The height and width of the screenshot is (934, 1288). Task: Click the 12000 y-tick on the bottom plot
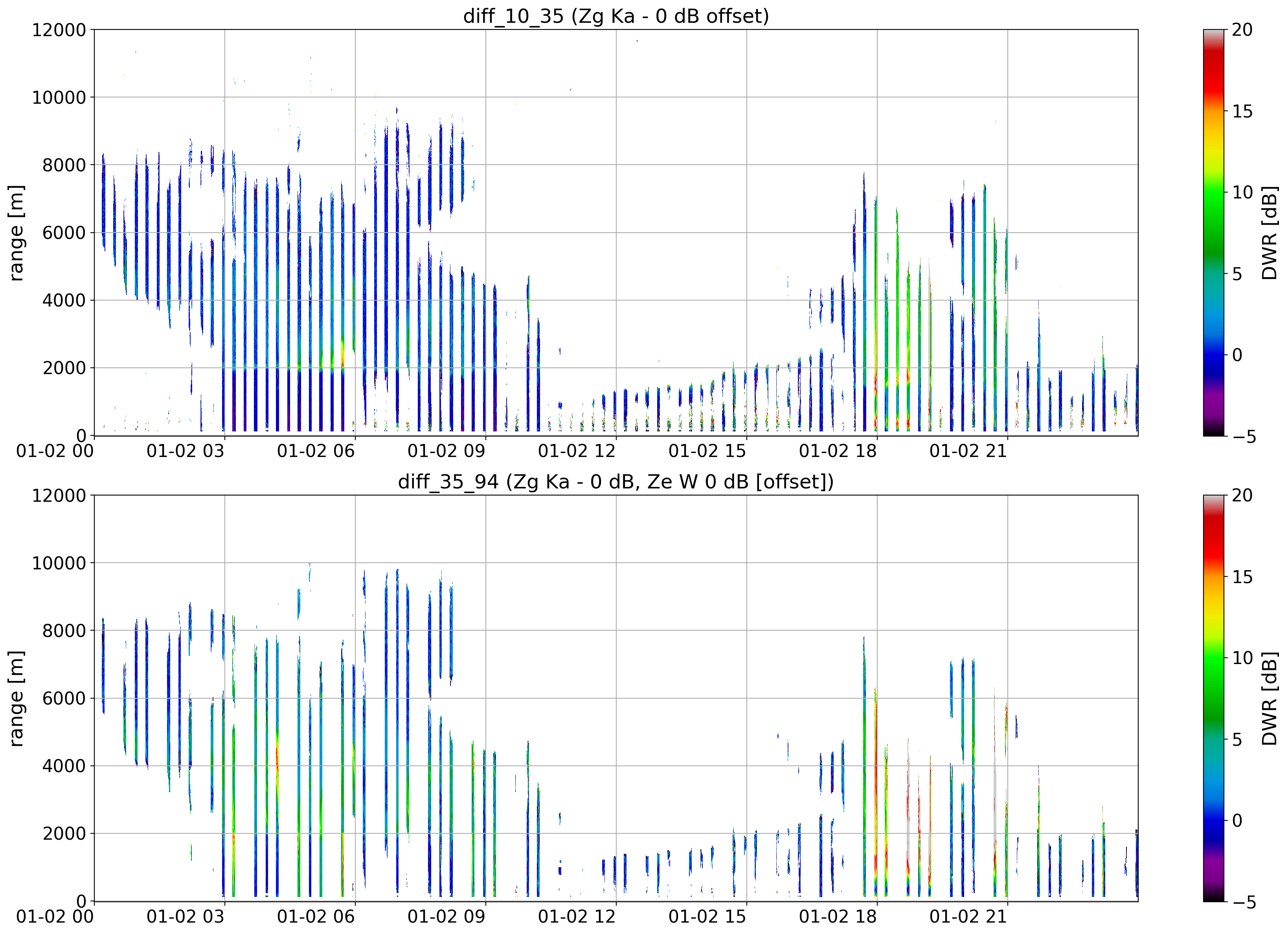click(x=59, y=495)
